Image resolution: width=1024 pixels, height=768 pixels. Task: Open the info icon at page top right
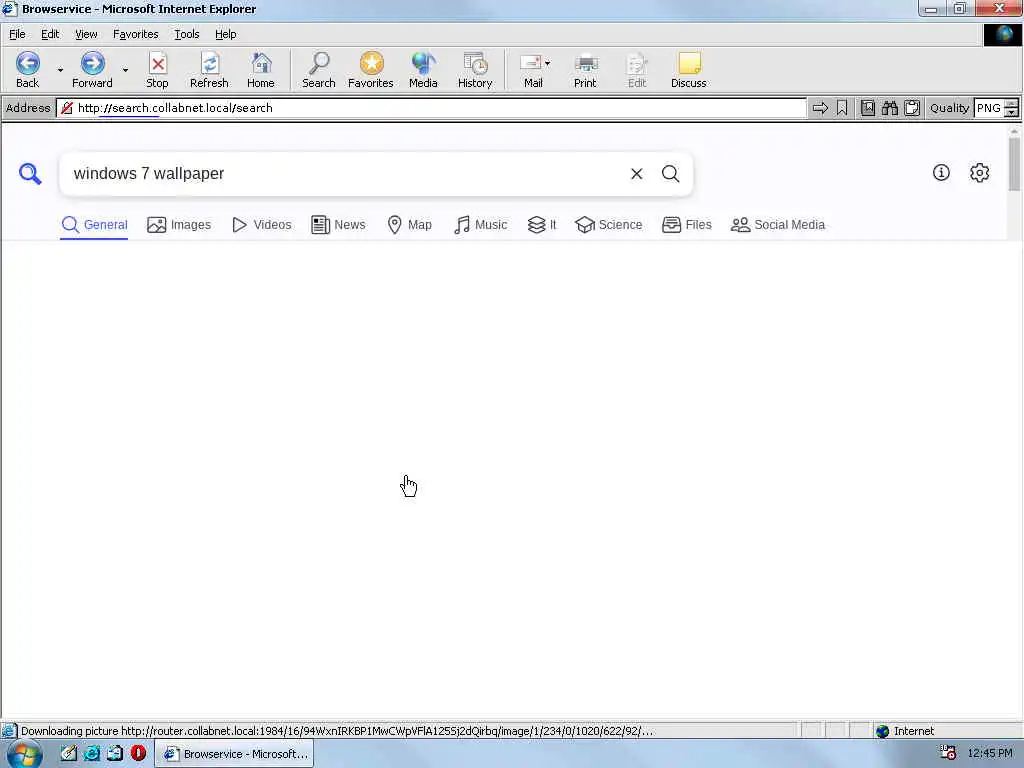(941, 172)
